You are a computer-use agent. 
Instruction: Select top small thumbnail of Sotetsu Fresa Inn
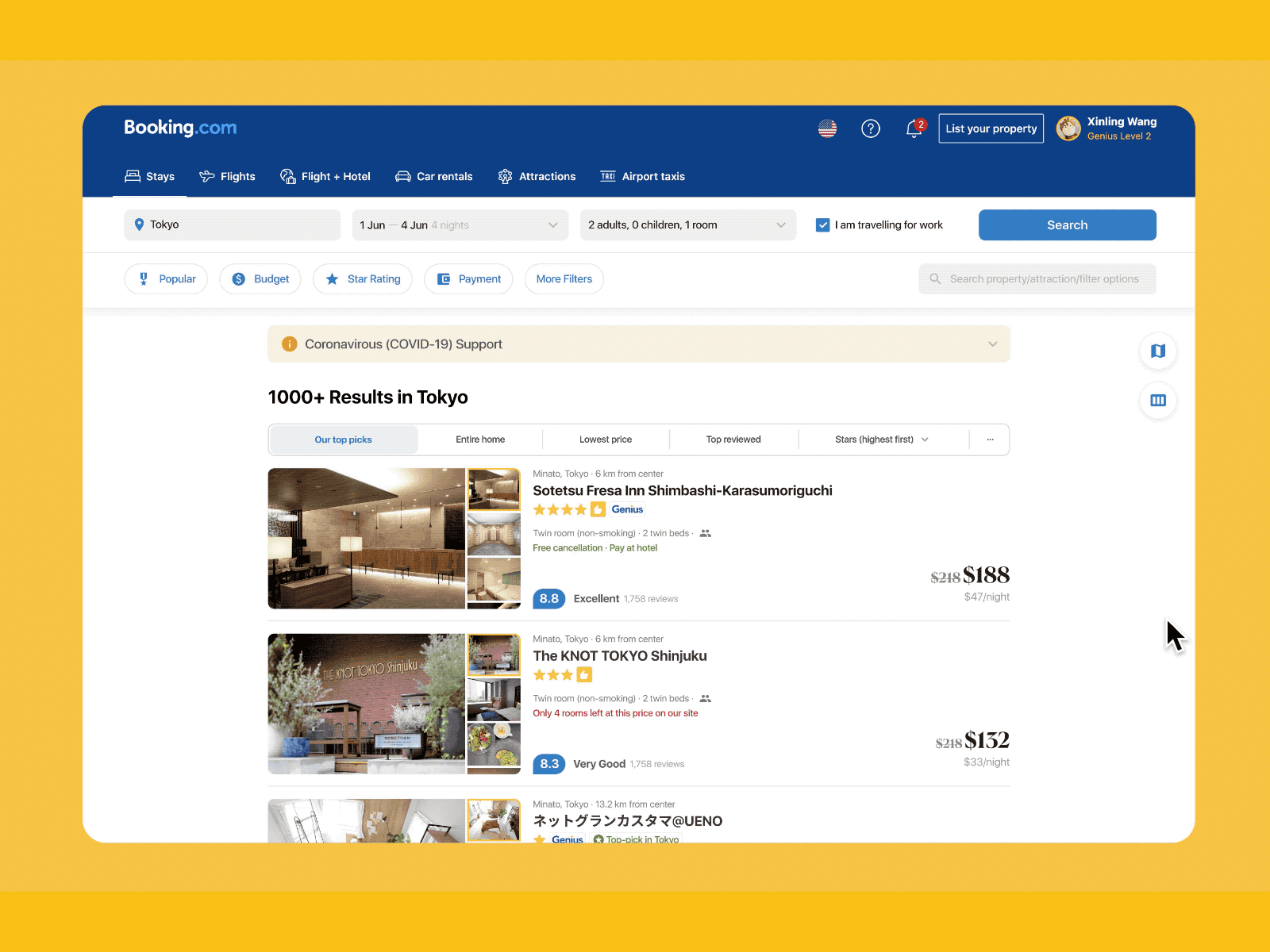pyautogui.click(x=494, y=489)
